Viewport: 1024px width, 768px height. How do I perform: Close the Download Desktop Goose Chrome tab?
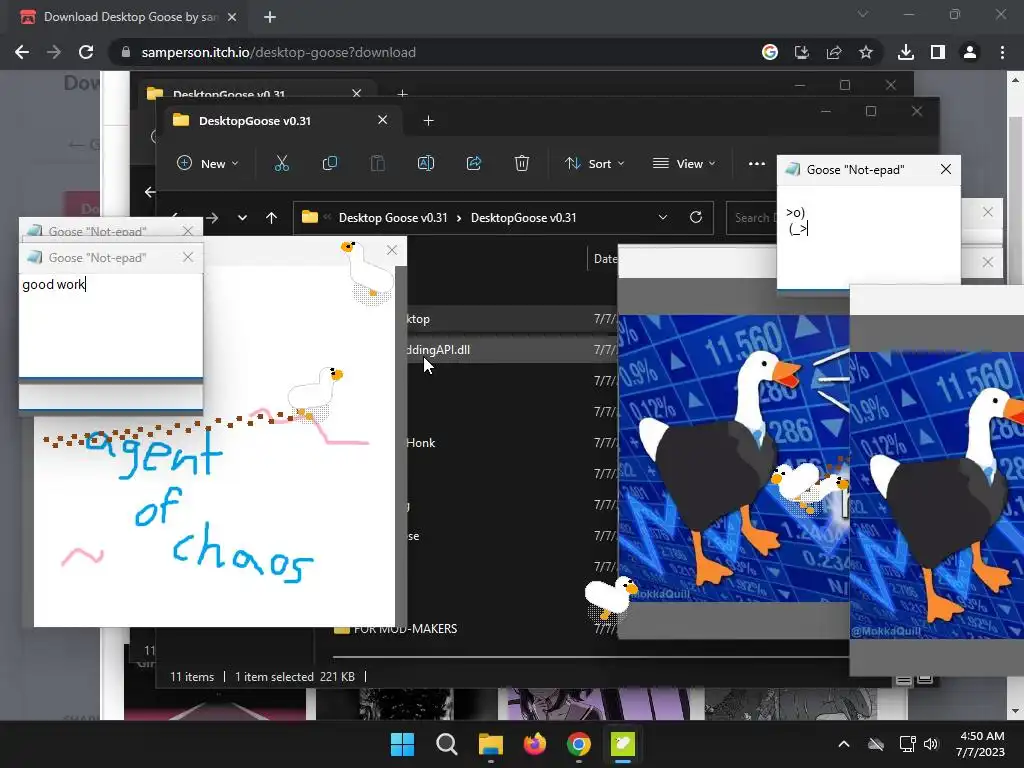[x=232, y=17]
